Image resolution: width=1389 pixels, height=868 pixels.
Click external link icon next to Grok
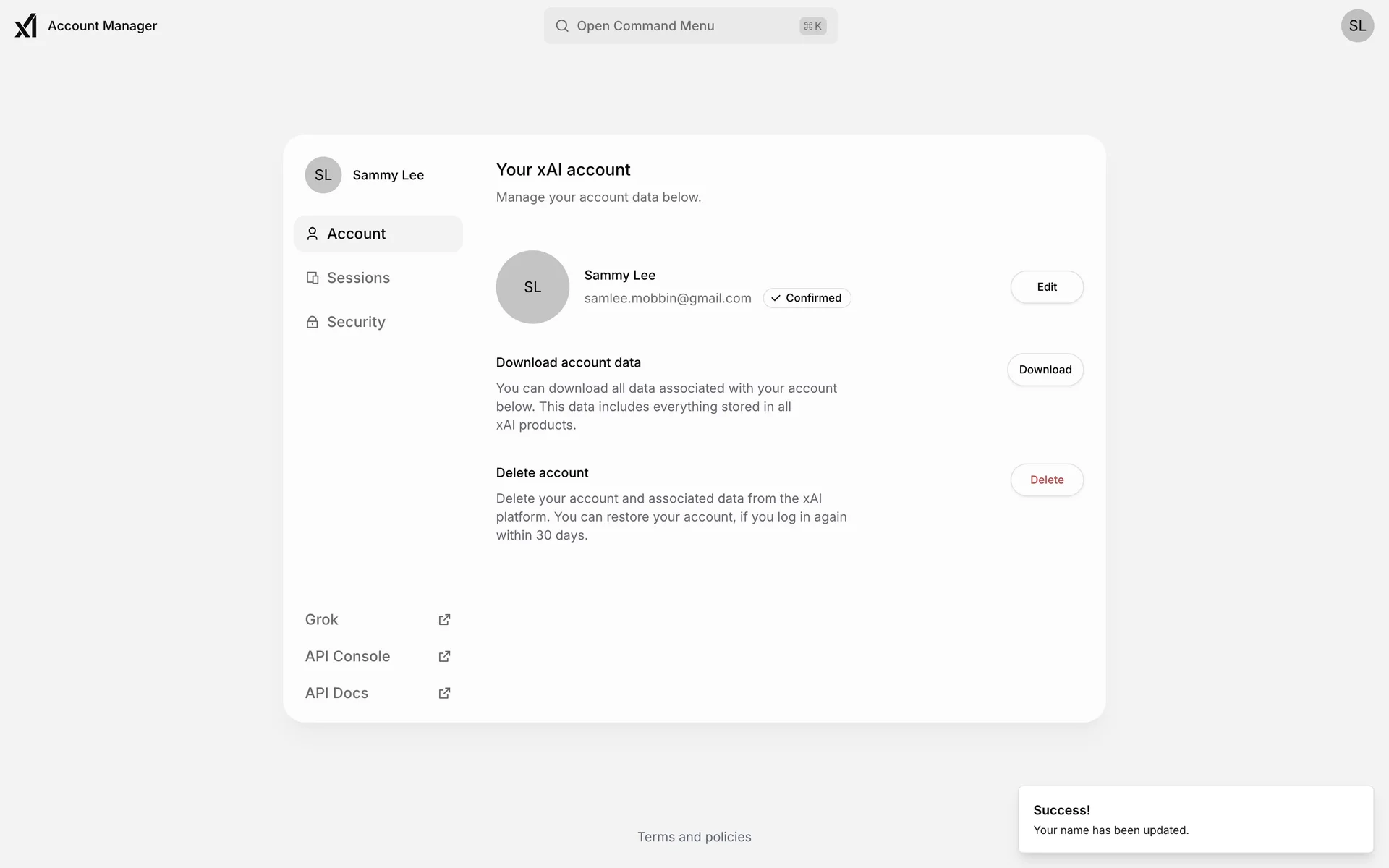click(444, 620)
